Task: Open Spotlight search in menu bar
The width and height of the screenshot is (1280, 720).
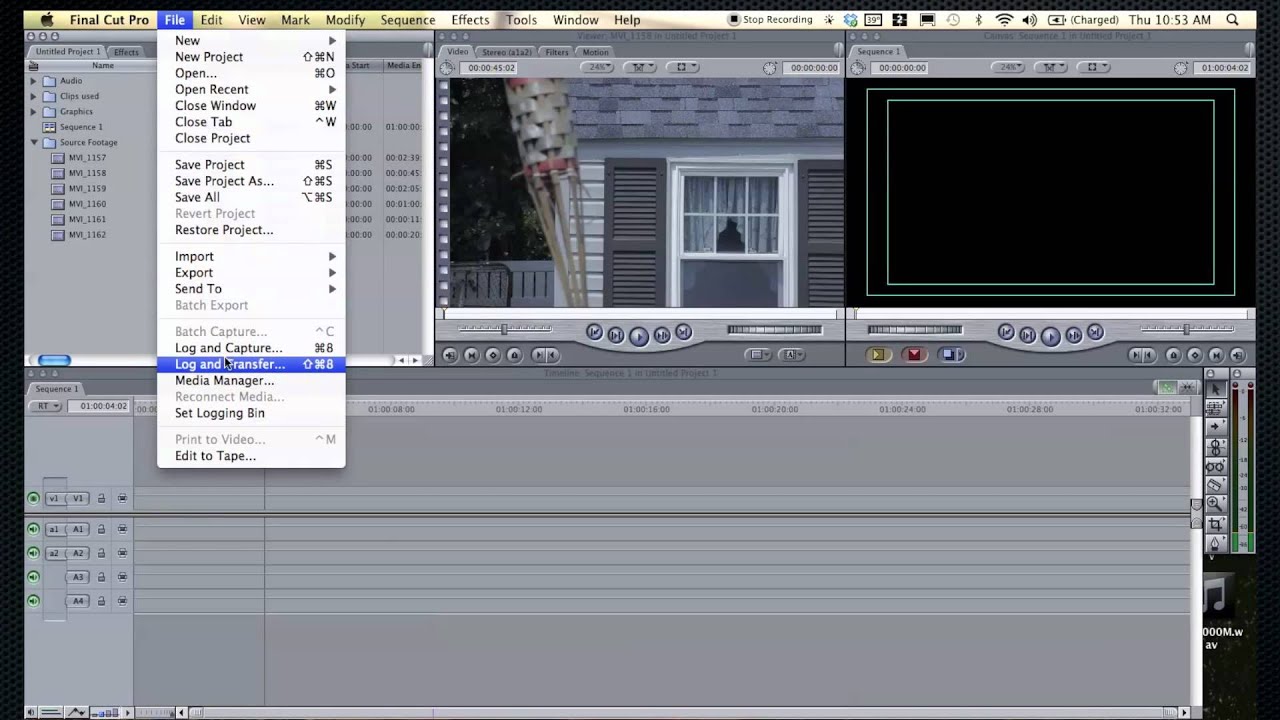Action: pos(1233,20)
